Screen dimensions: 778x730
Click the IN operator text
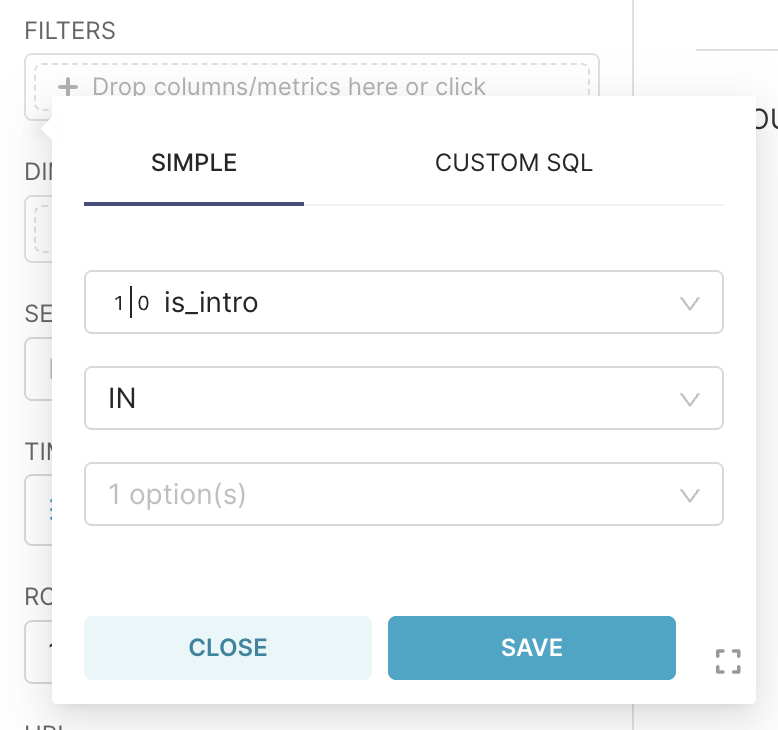123,399
